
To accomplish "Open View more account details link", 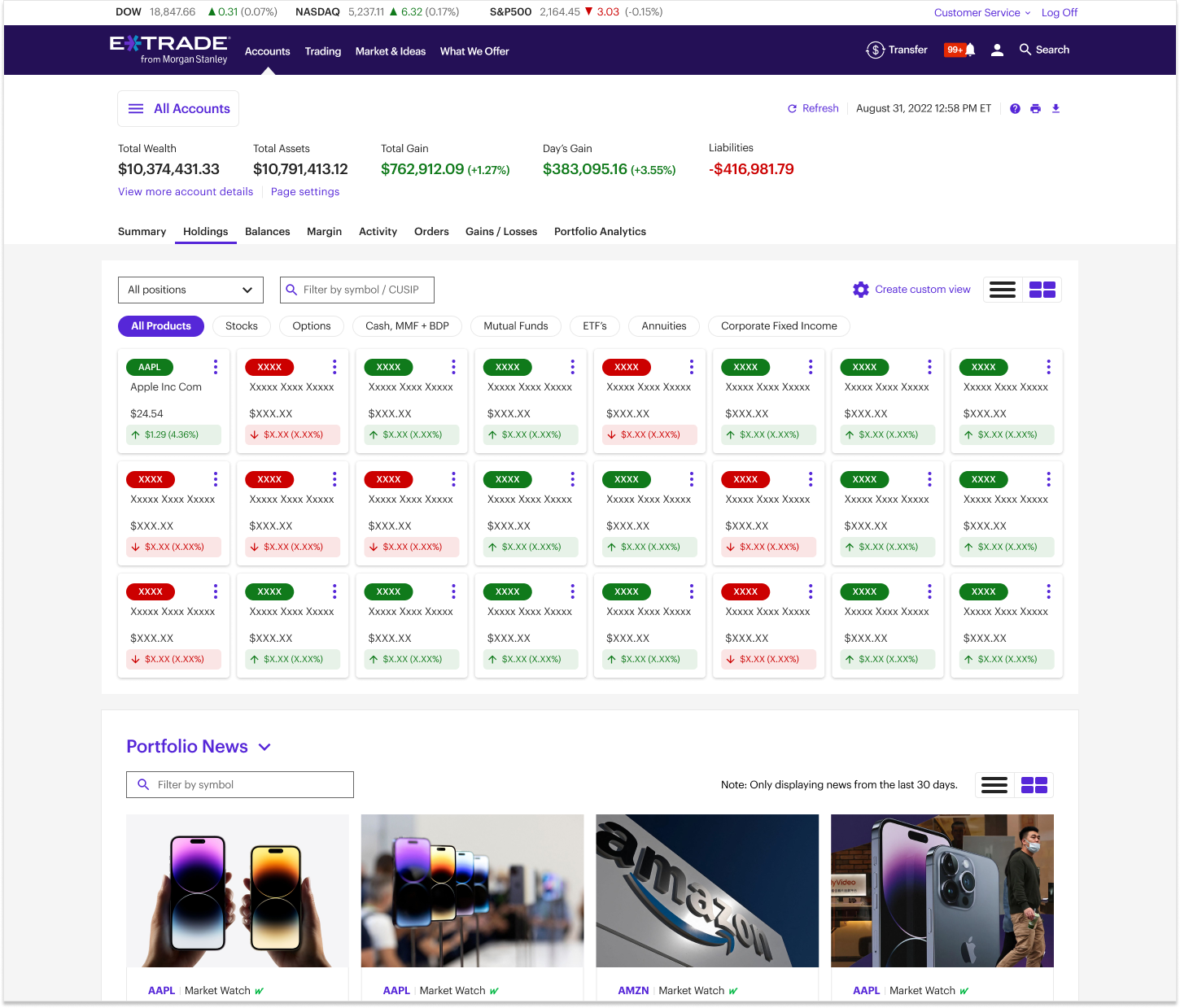I will pyautogui.click(x=186, y=192).
